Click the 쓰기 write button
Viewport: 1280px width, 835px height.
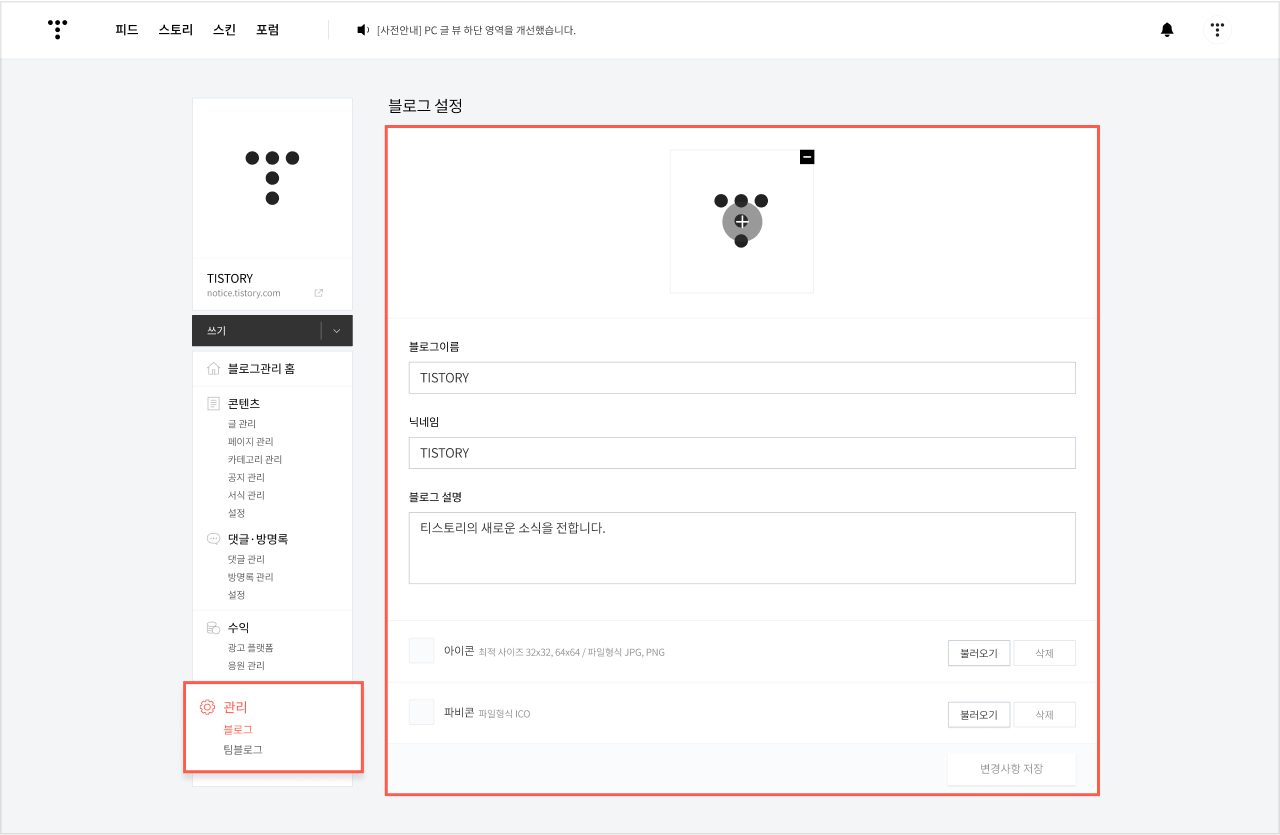tap(256, 331)
